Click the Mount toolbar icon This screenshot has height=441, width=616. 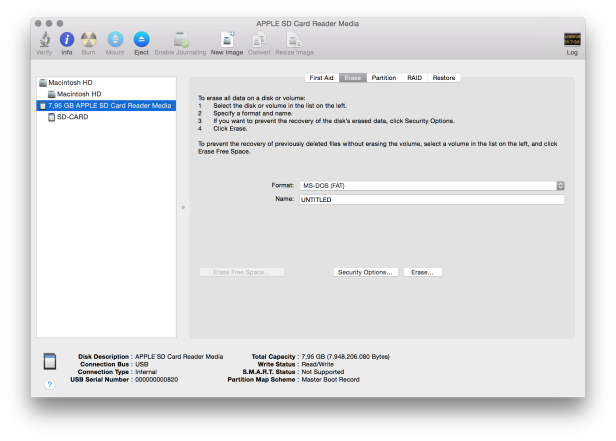pos(115,39)
